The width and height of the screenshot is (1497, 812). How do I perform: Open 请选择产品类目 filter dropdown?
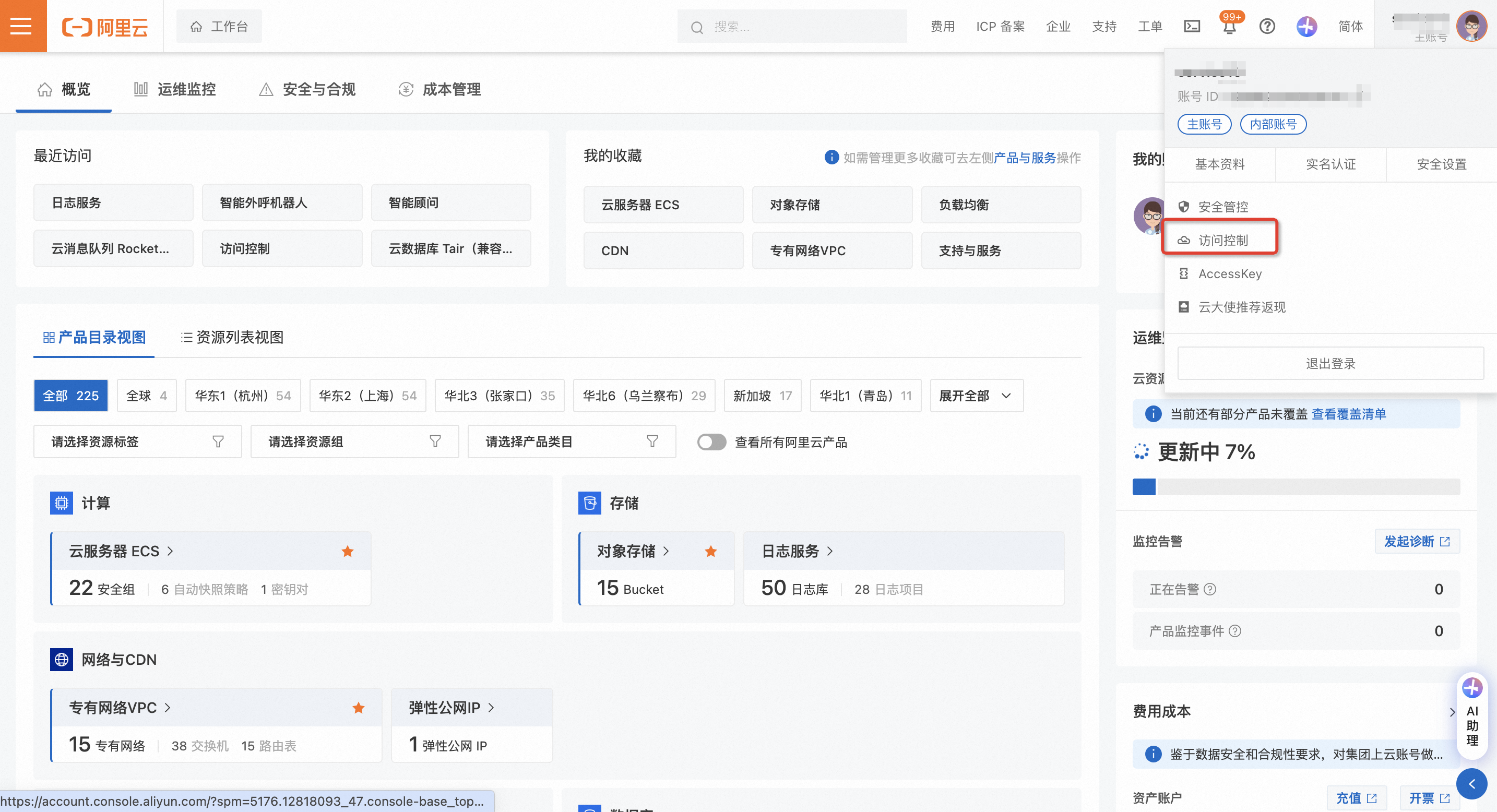(x=571, y=441)
